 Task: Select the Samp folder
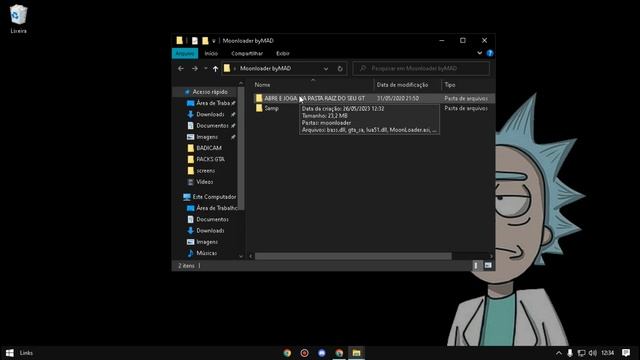click(x=271, y=108)
